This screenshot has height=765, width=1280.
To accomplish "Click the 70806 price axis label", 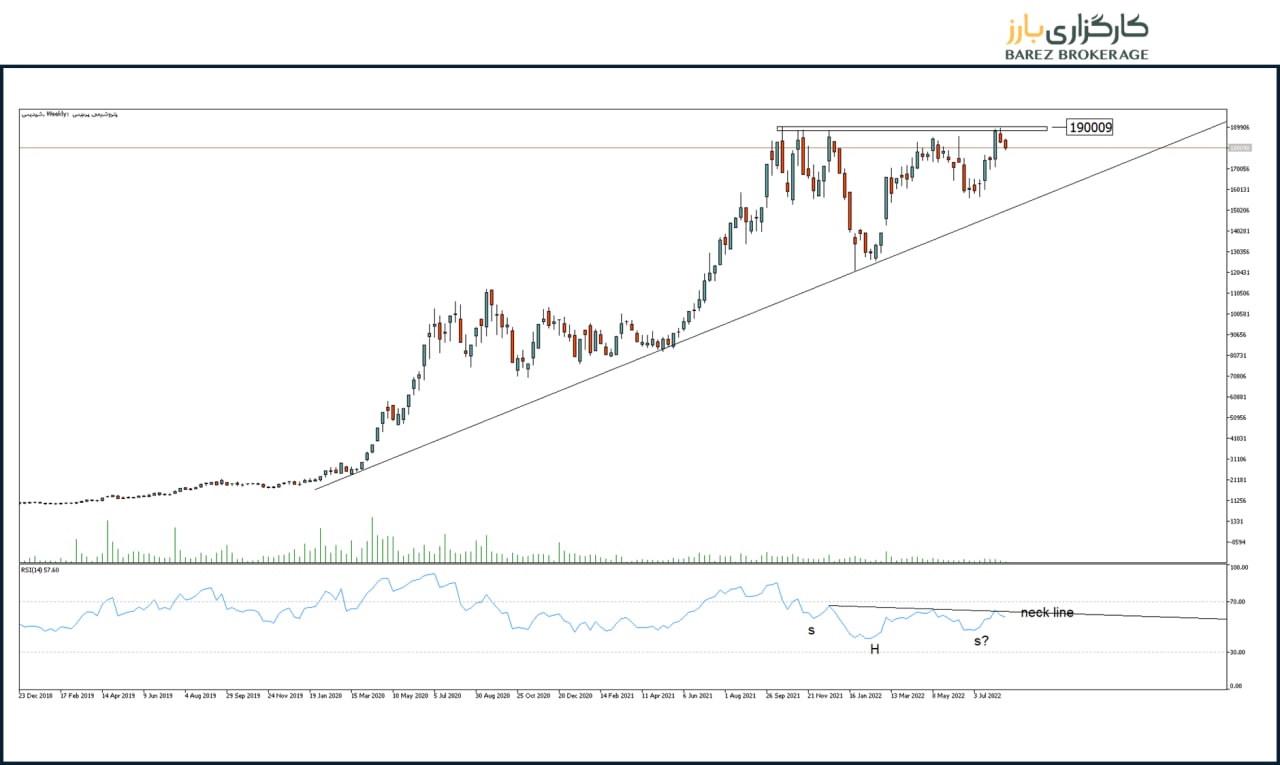I will point(1238,377).
